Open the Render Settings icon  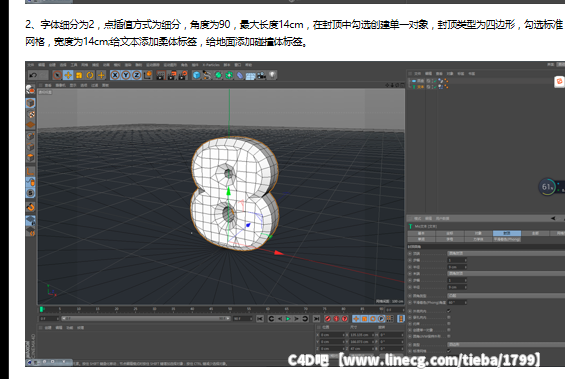point(182,75)
